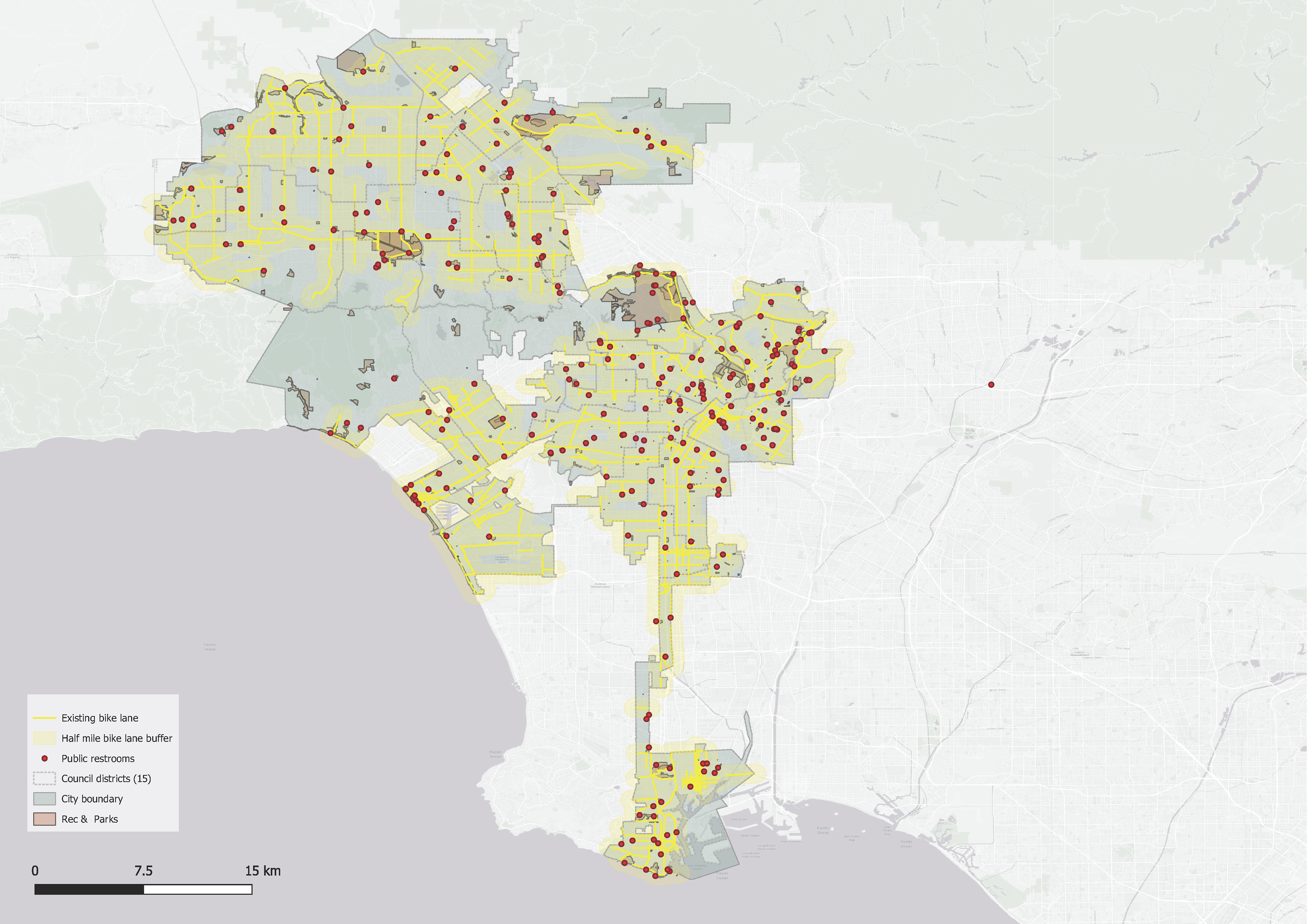Select the 'Half mile bike lane buffer' label
Viewport: 1307px width, 924px height.
point(117,739)
